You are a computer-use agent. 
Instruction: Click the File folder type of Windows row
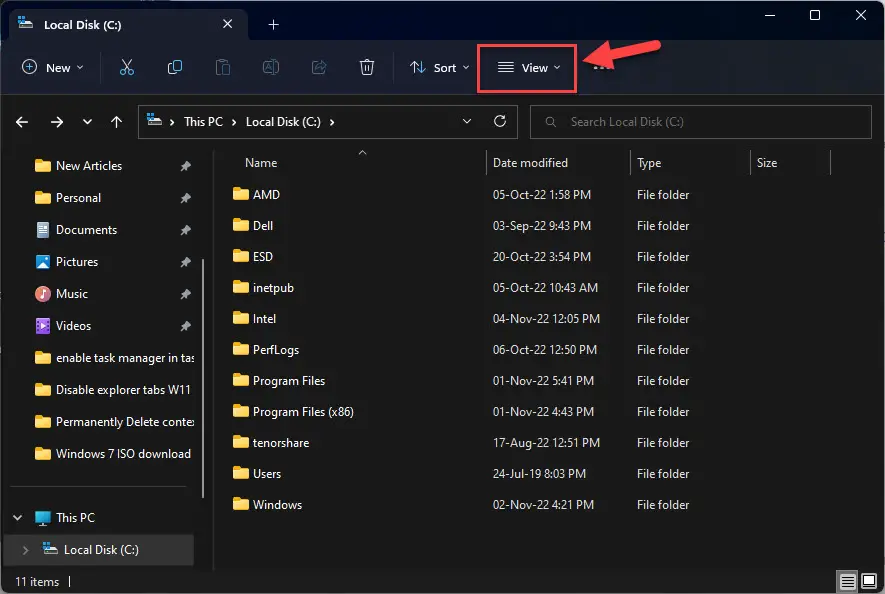[x=663, y=505]
